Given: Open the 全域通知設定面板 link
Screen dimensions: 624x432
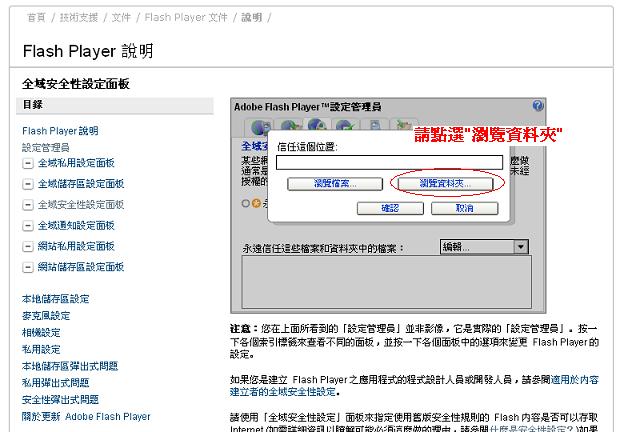Looking at the screenshot, I should pos(76,226).
